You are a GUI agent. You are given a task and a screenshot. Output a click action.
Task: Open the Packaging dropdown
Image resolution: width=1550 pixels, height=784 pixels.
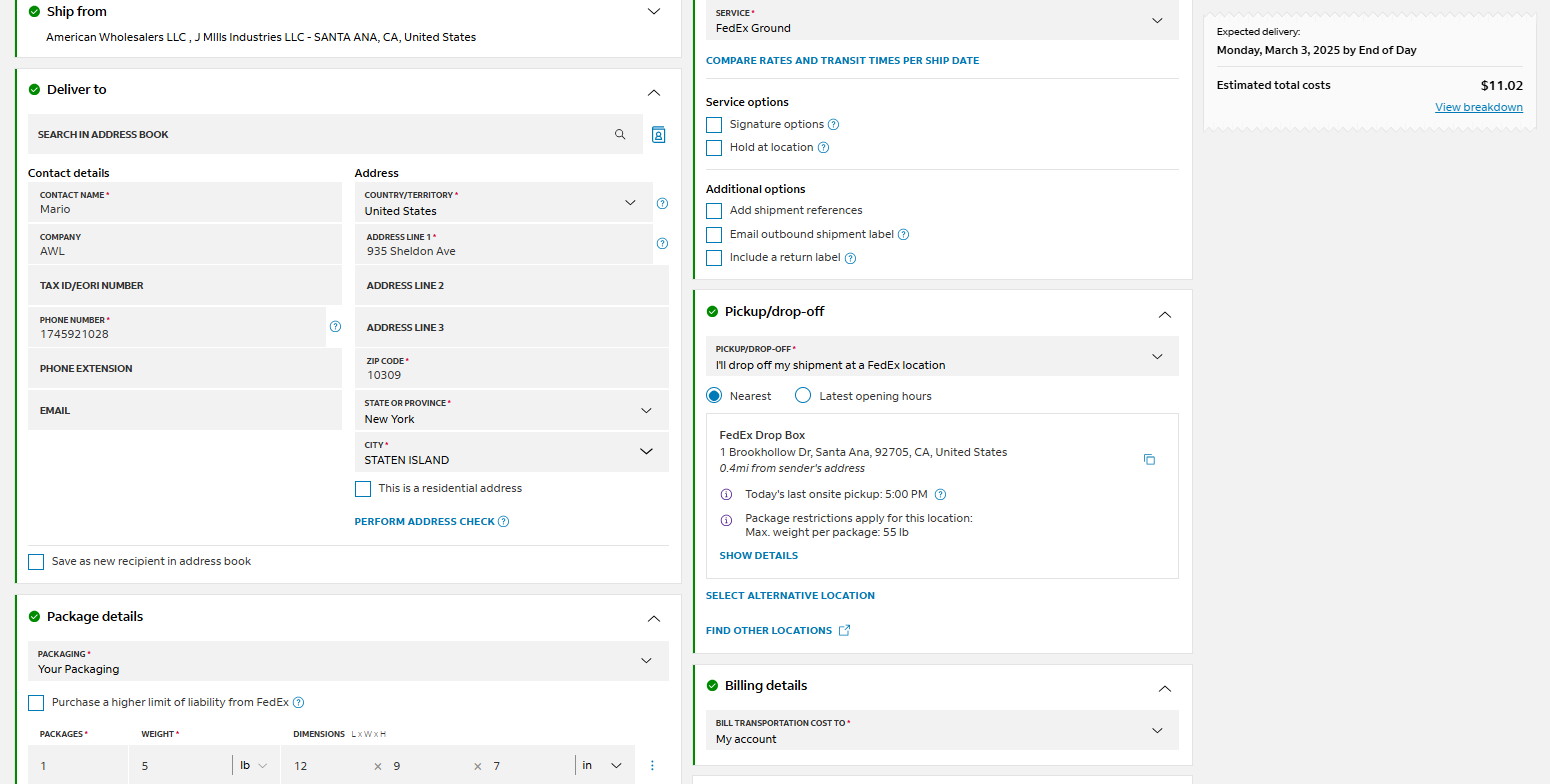(x=348, y=661)
